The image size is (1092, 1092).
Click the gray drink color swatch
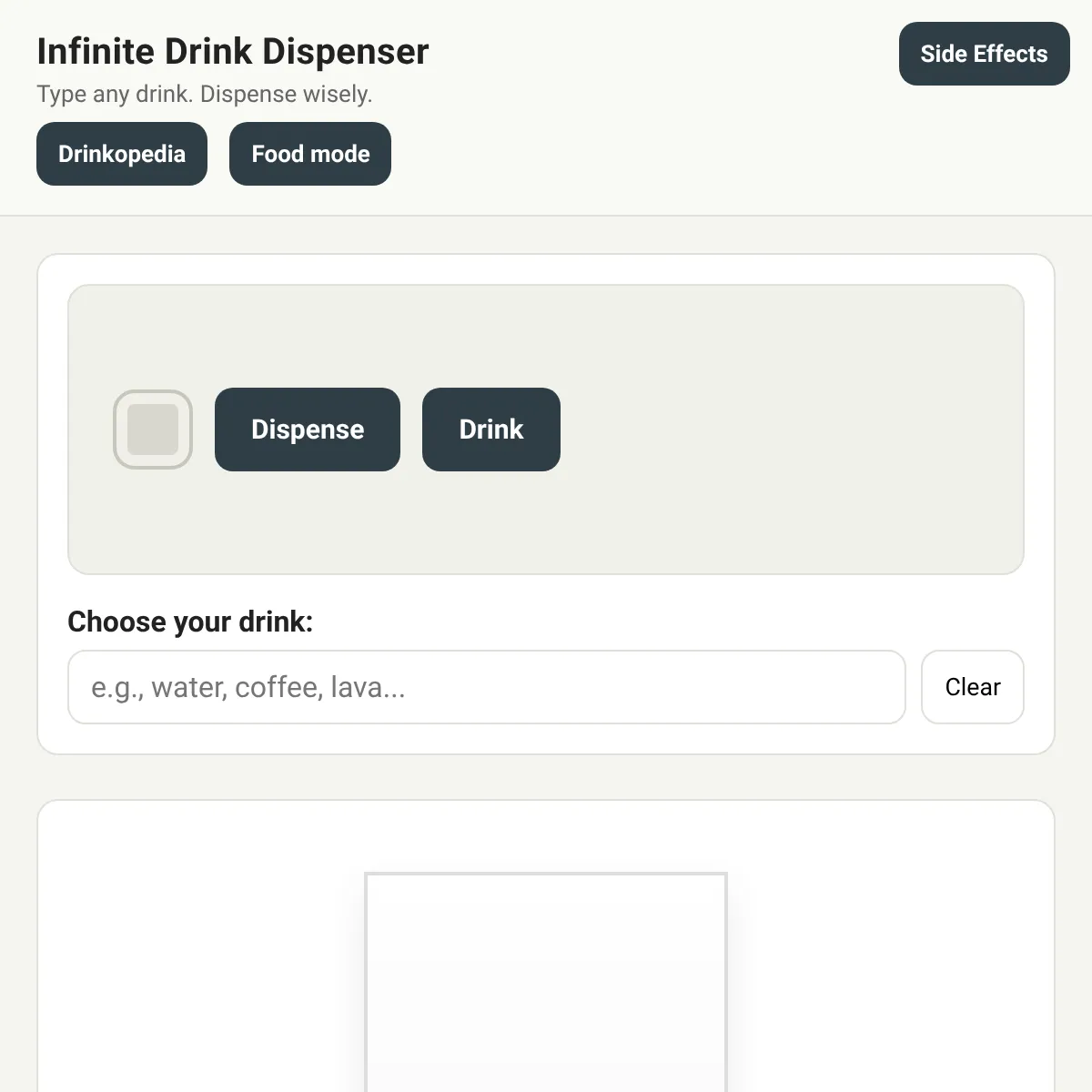(153, 430)
